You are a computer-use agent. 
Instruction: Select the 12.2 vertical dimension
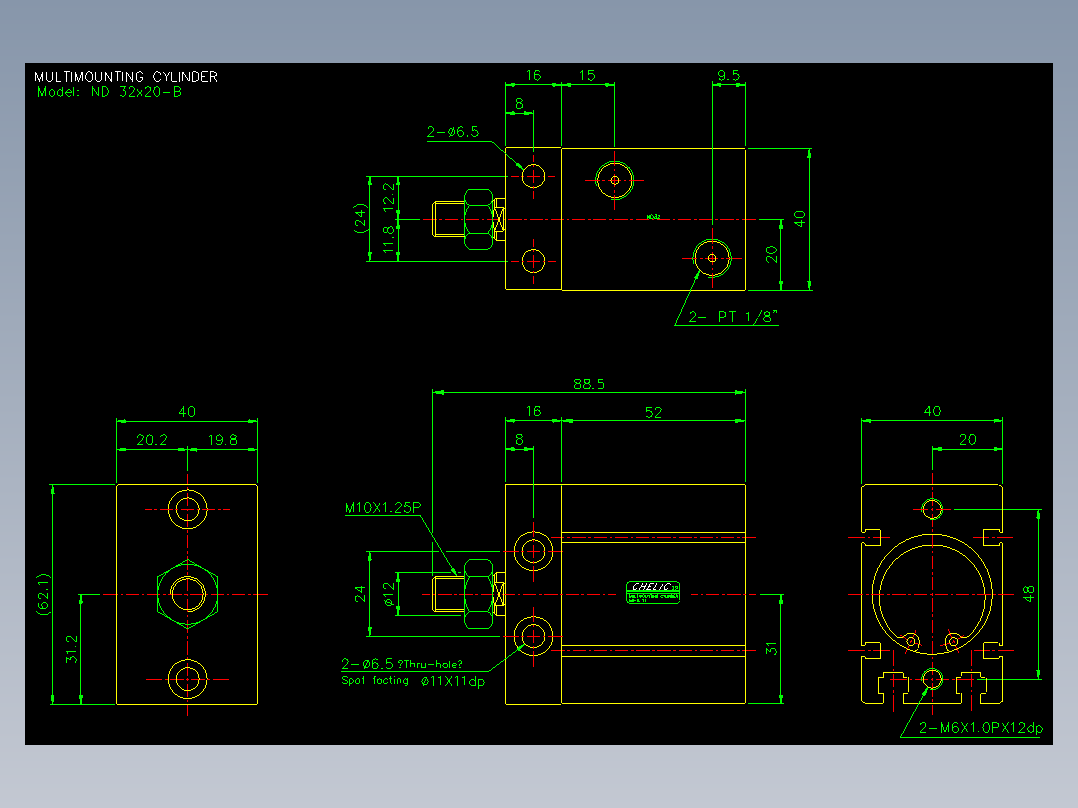(x=389, y=196)
